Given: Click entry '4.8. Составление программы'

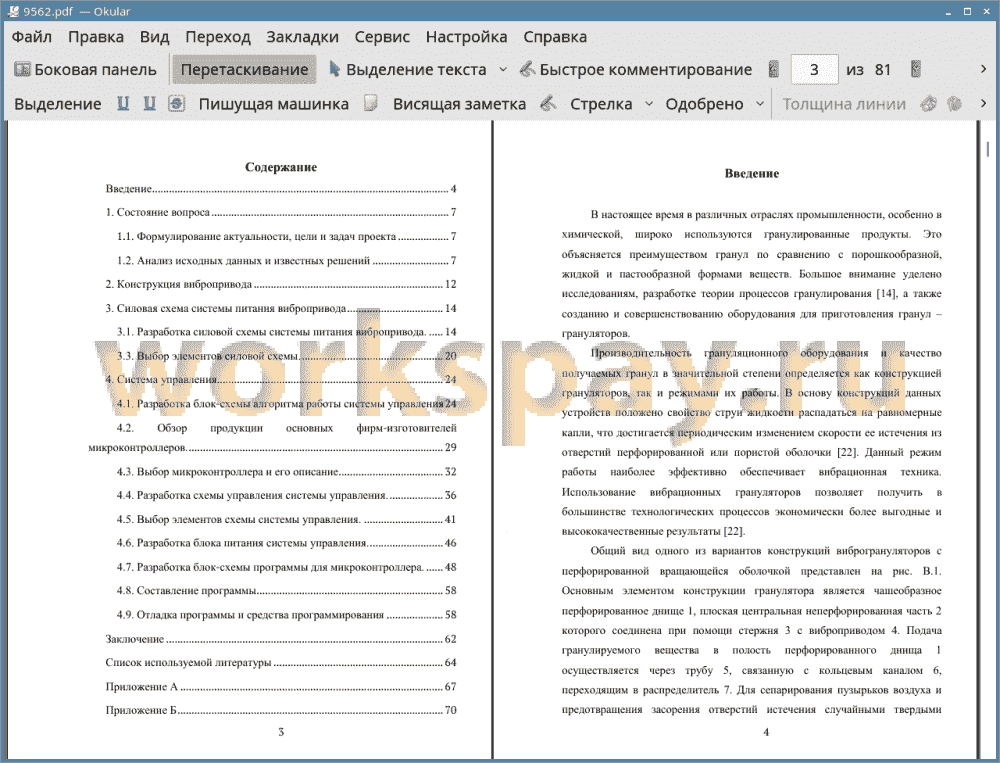Looking at the screenshot, I should click(286, 591).
